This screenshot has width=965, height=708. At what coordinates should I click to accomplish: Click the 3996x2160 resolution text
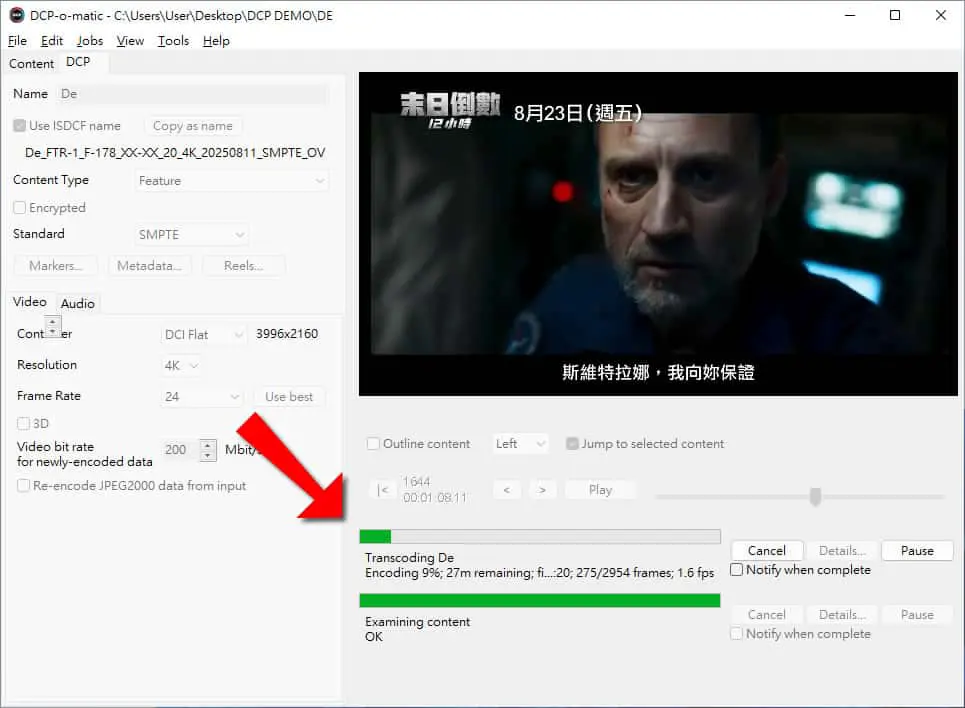pos(287,334)
